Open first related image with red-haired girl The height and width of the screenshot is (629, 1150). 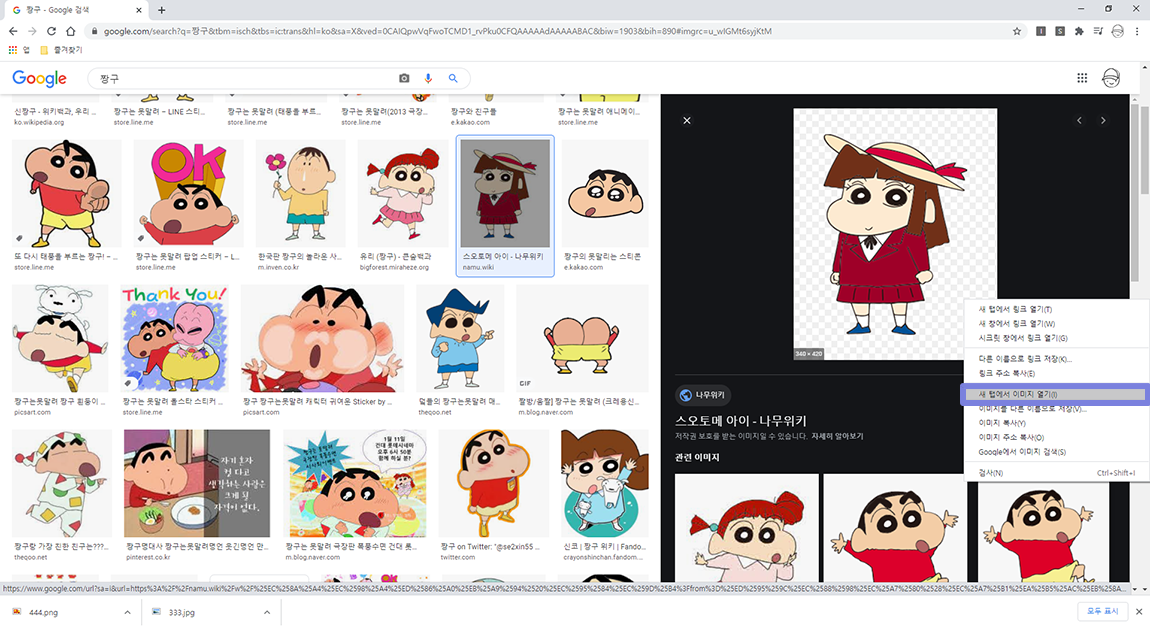coord(747,528)
